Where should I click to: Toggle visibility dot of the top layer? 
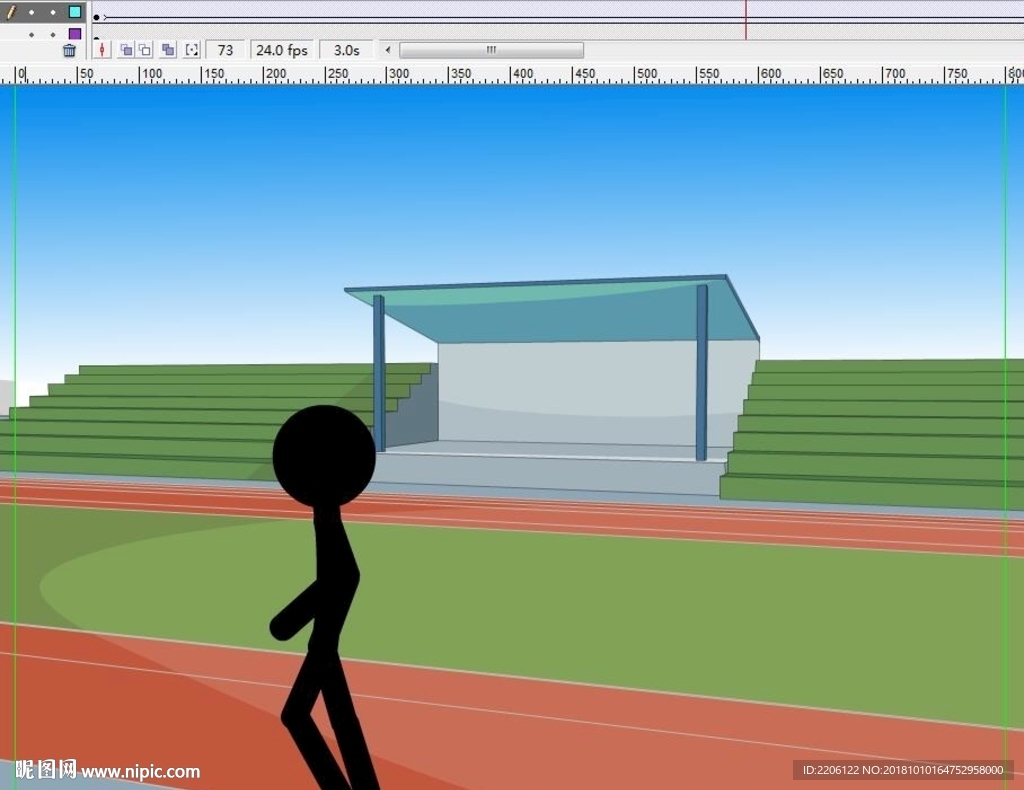[31, 12]
